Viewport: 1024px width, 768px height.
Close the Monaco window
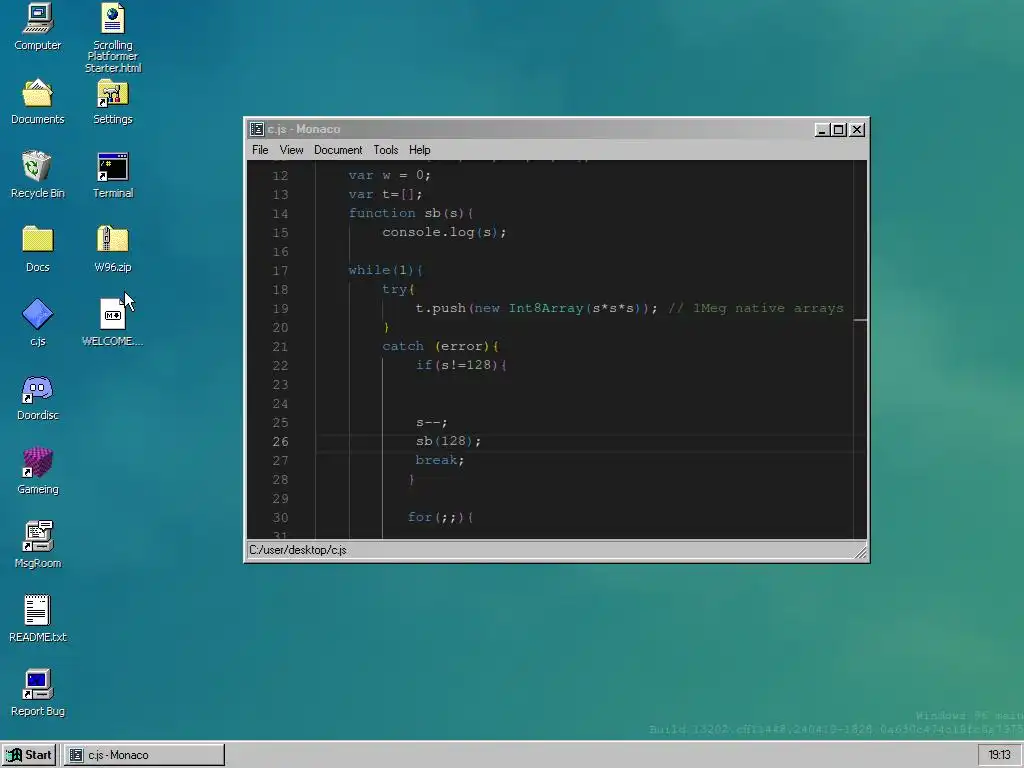tap(857, 130)
